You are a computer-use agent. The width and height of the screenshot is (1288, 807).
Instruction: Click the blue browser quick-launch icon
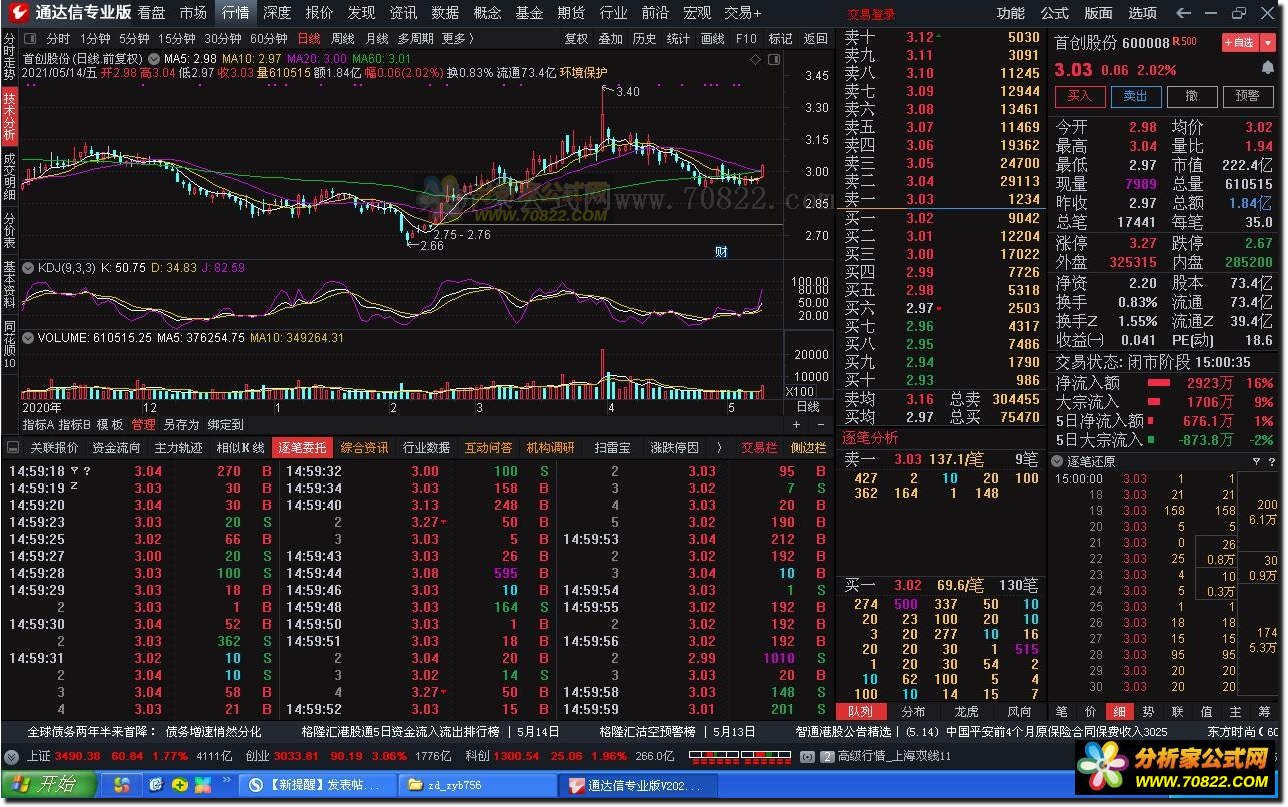pyautogui.click(x=156, y=785)
